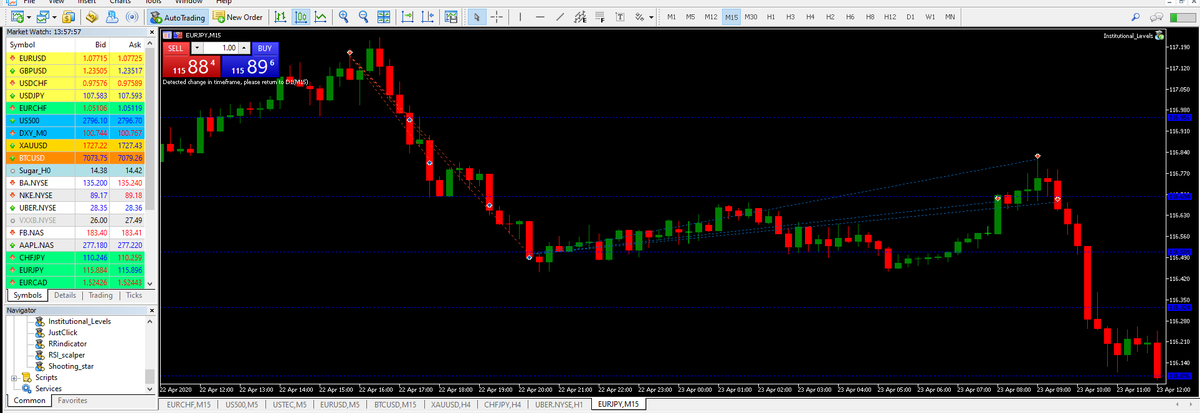This screenshot has width=1200, height=413.
Task: Open the search magnifier icon
Action: coord(1135,17)
